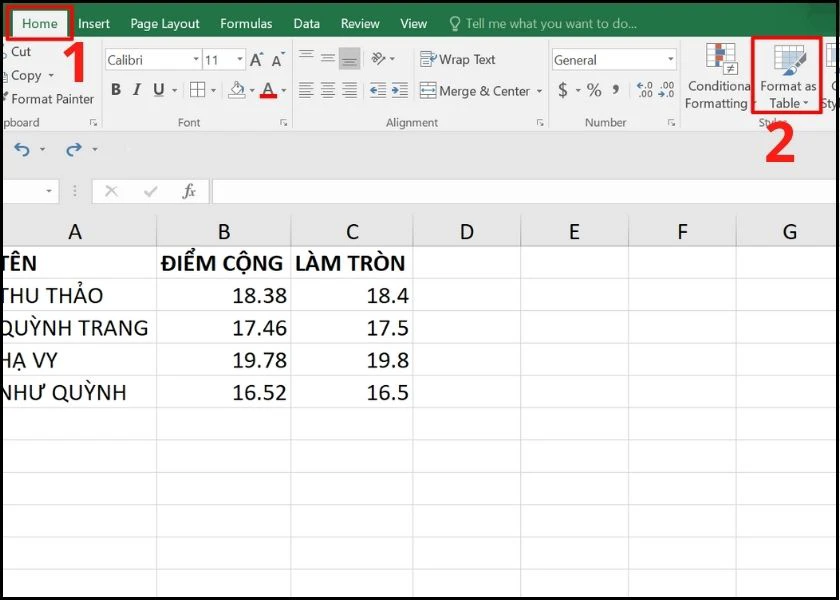Expand the Borders dropdown arrow

pos(213,91)
